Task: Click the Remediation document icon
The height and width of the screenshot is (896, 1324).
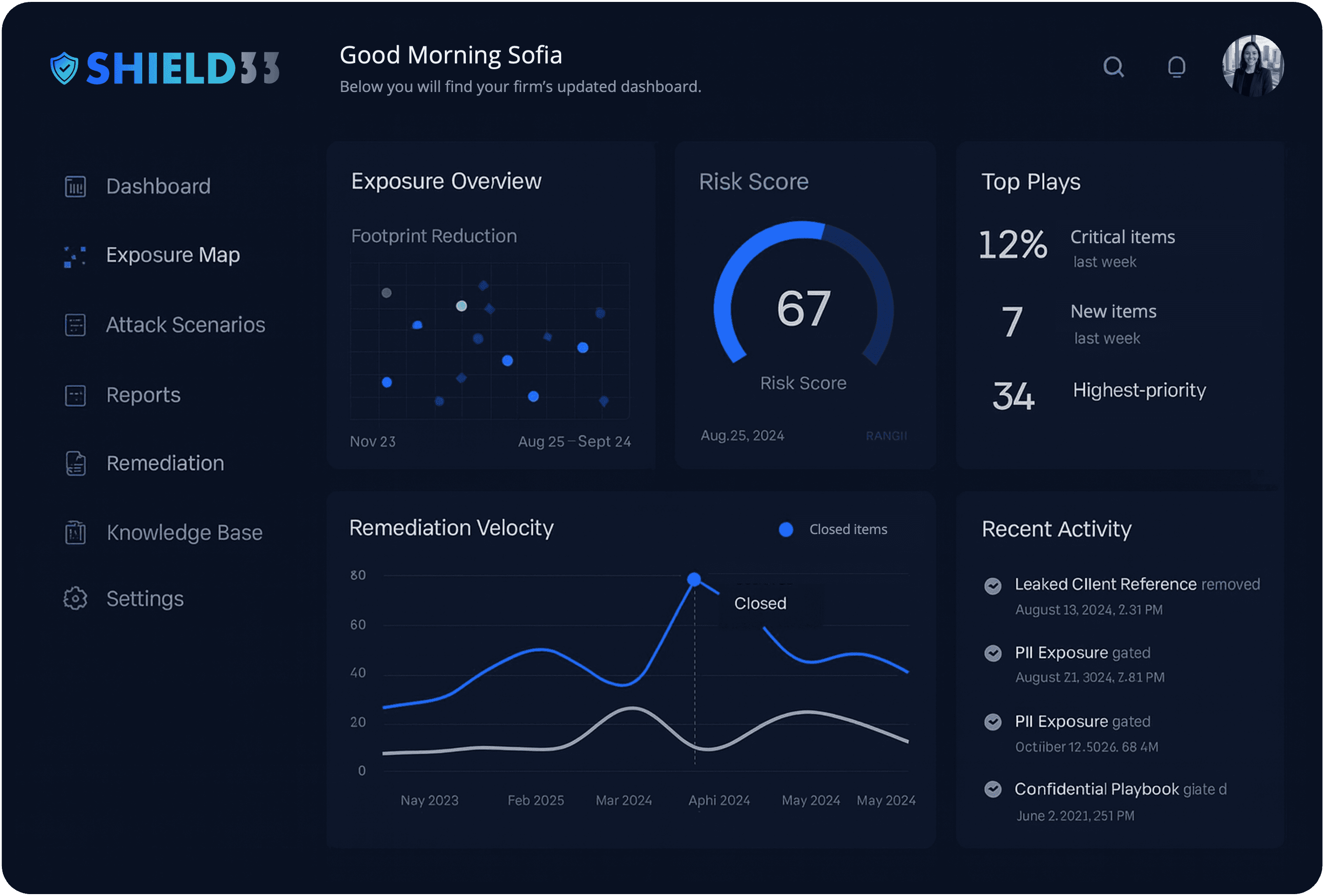Action: (75, 463)
